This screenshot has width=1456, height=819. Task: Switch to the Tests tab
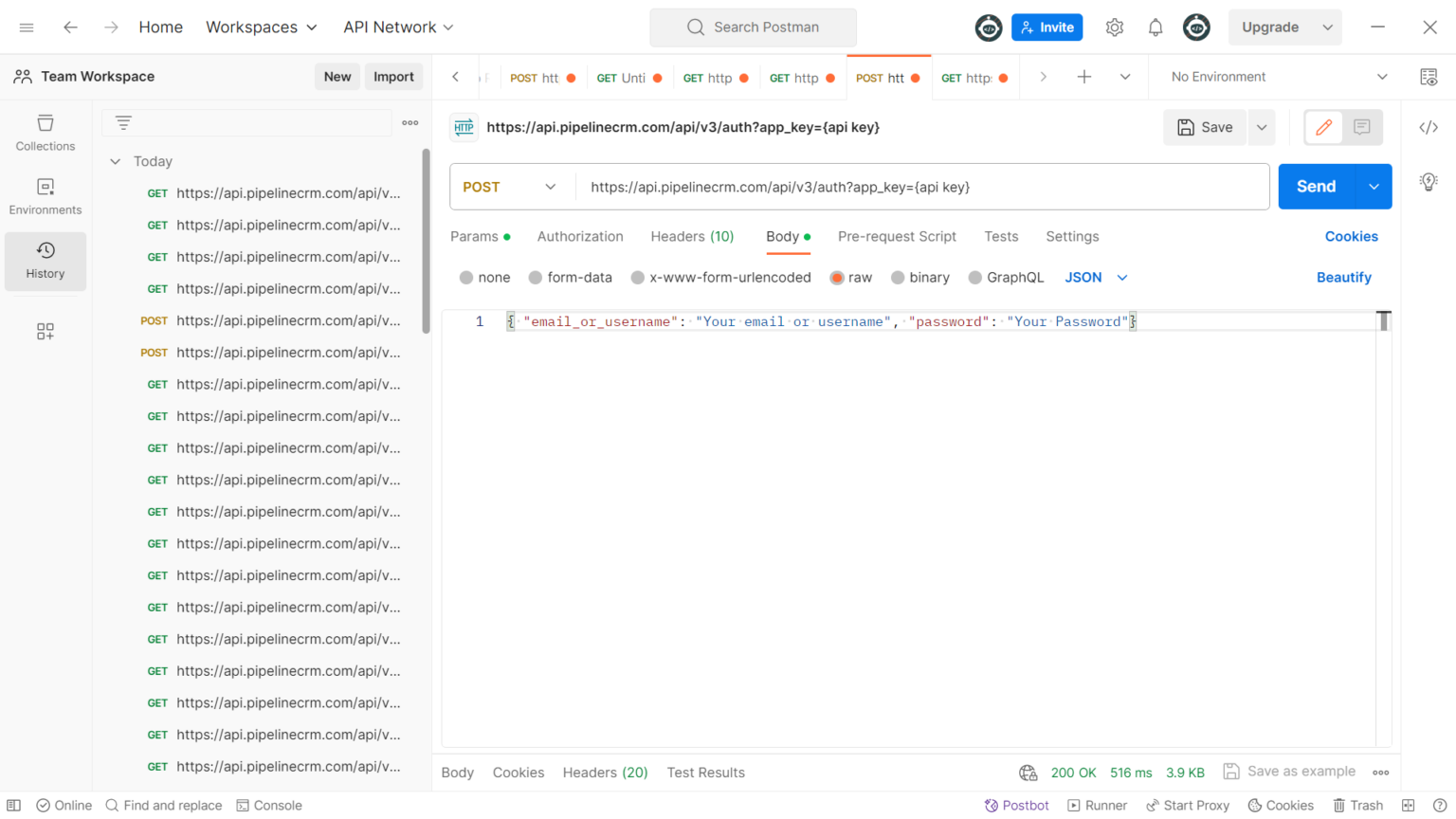(1001, 237)
